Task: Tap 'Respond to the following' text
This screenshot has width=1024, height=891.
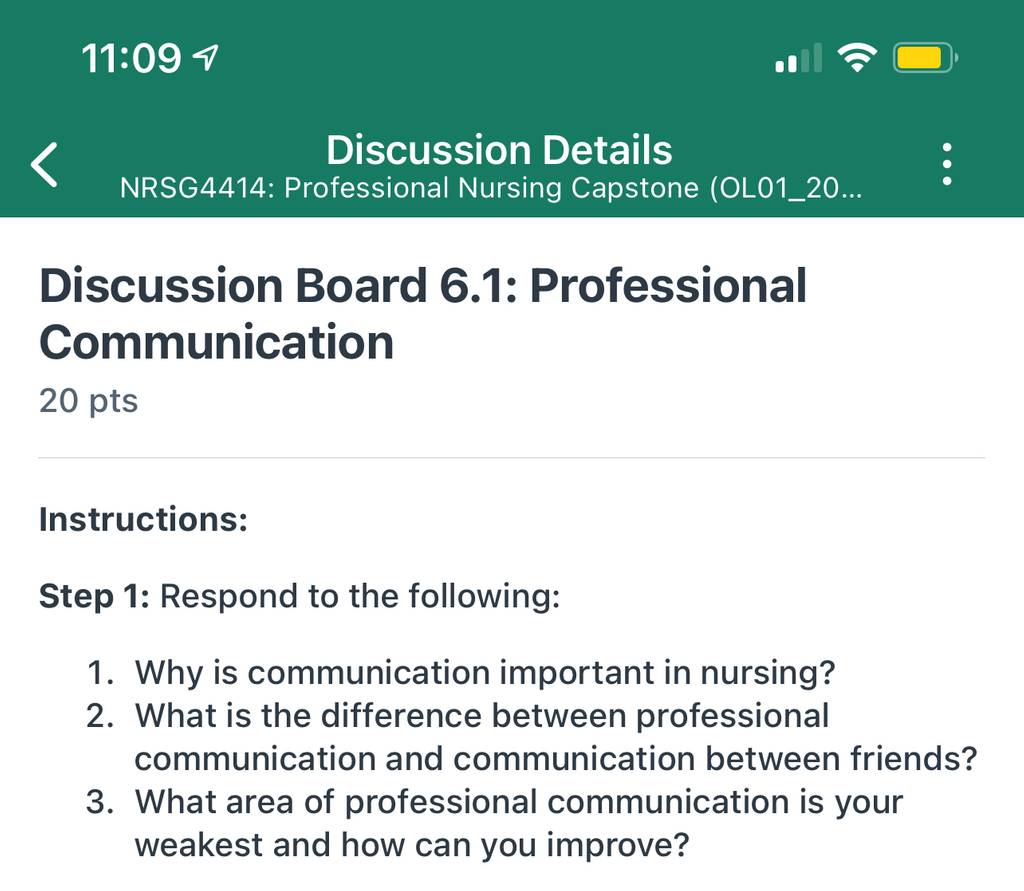Action: [x=360, y=596]
